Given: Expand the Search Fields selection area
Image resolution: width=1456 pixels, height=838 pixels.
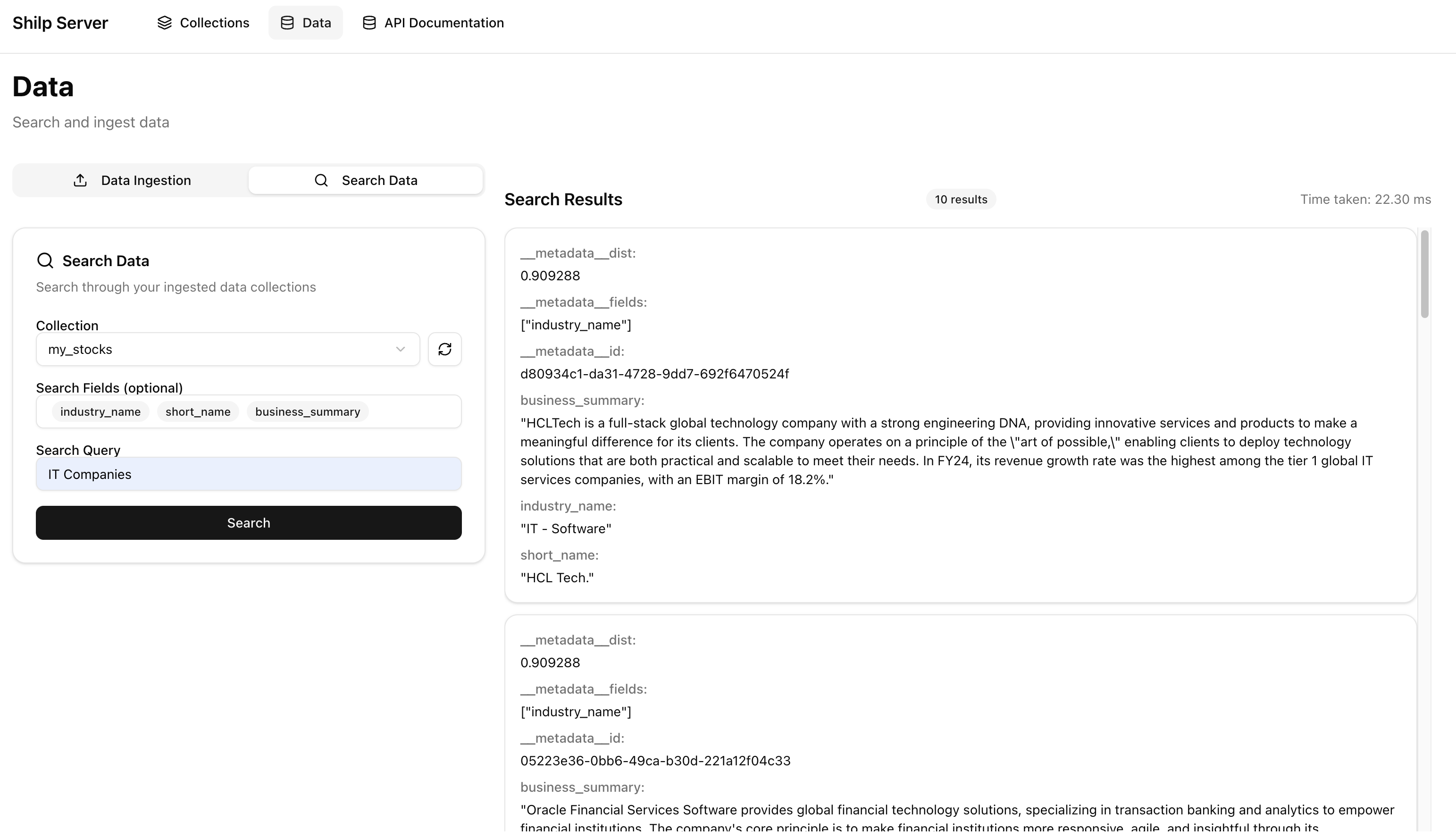Looking at the screenshot, I should pyautogui.click(x=248, y=411).
